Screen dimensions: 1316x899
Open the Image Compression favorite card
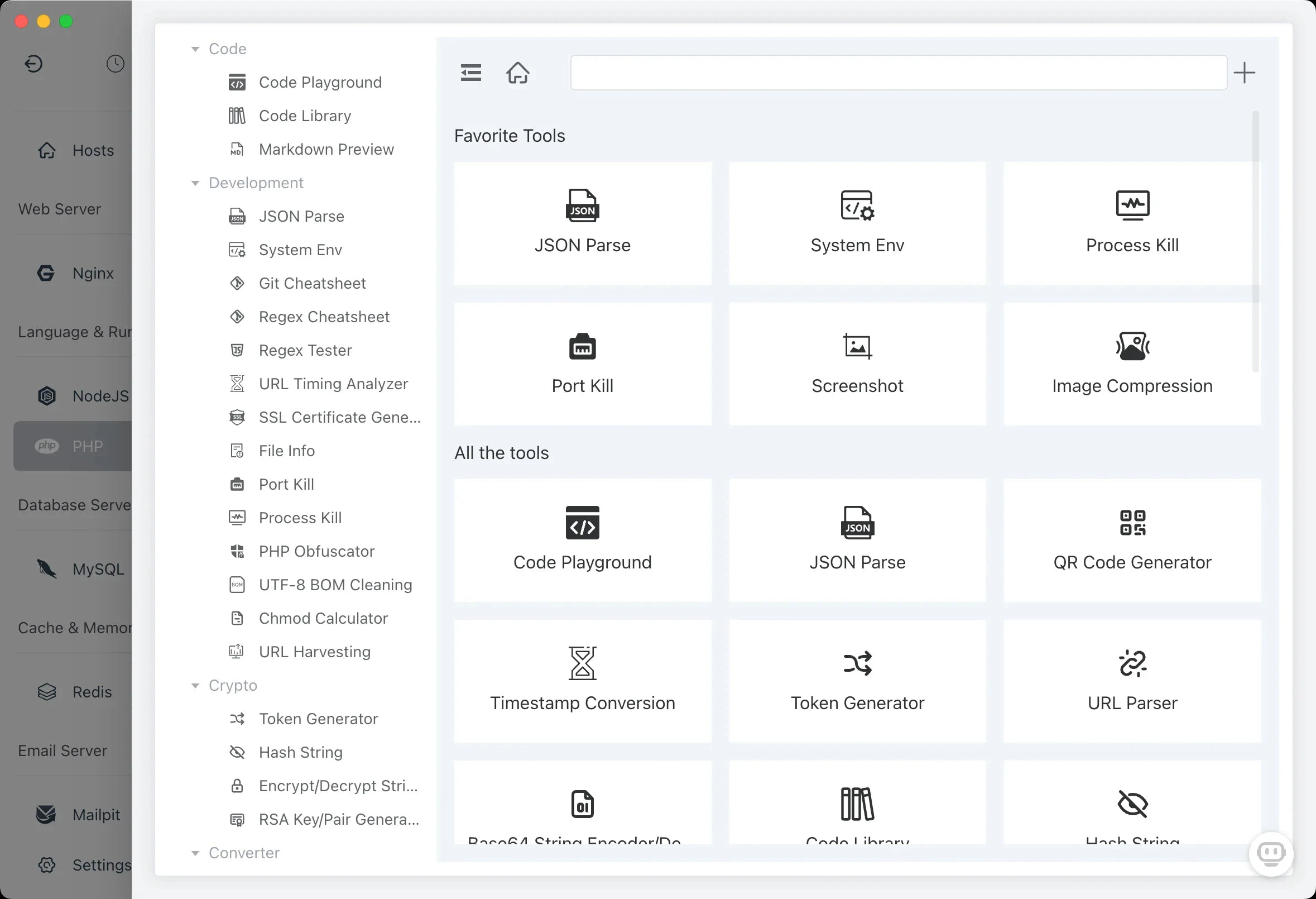click(x=1132, y=364)
